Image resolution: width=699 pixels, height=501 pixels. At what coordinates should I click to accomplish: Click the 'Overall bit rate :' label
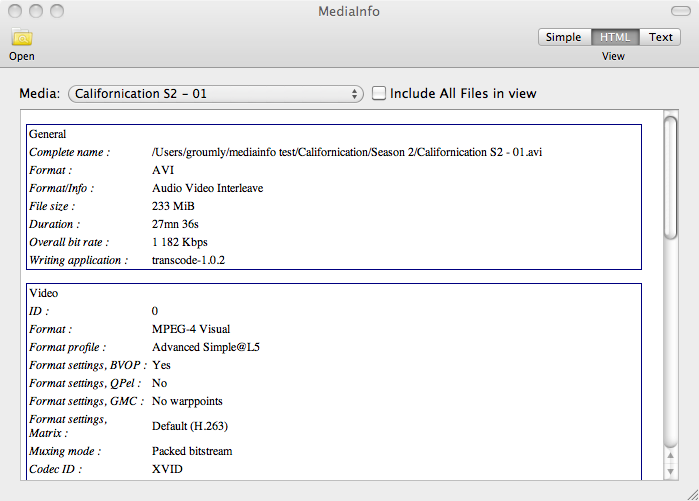[69, 242]
